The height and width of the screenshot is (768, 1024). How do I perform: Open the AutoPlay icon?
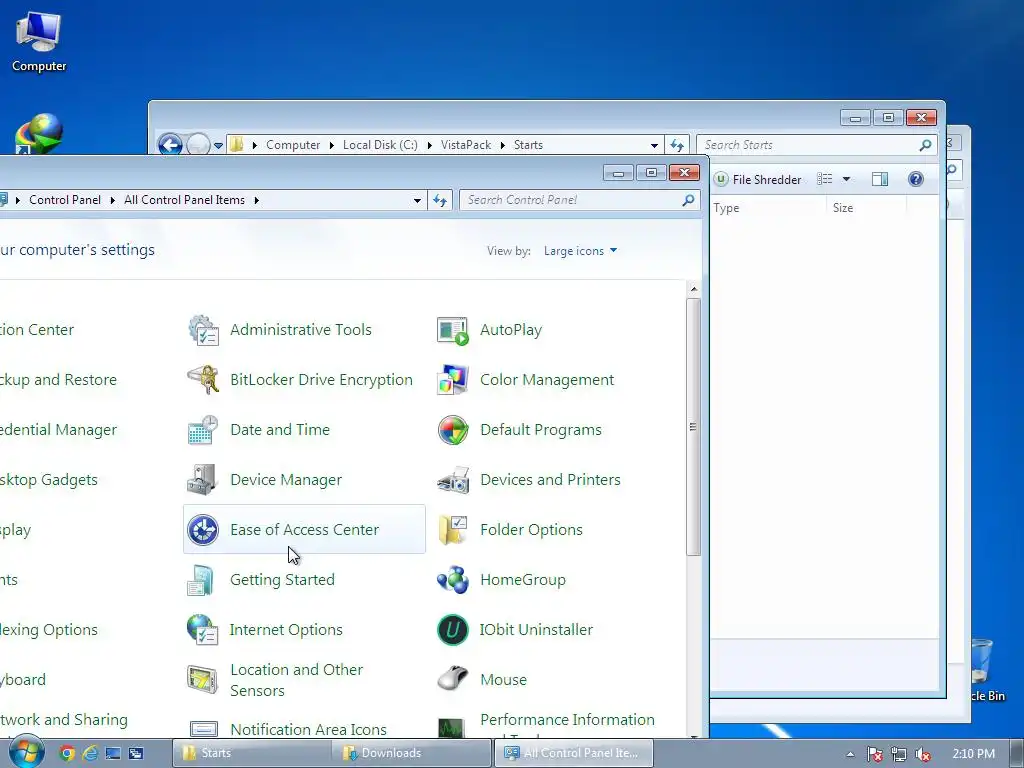pos(453,330)
